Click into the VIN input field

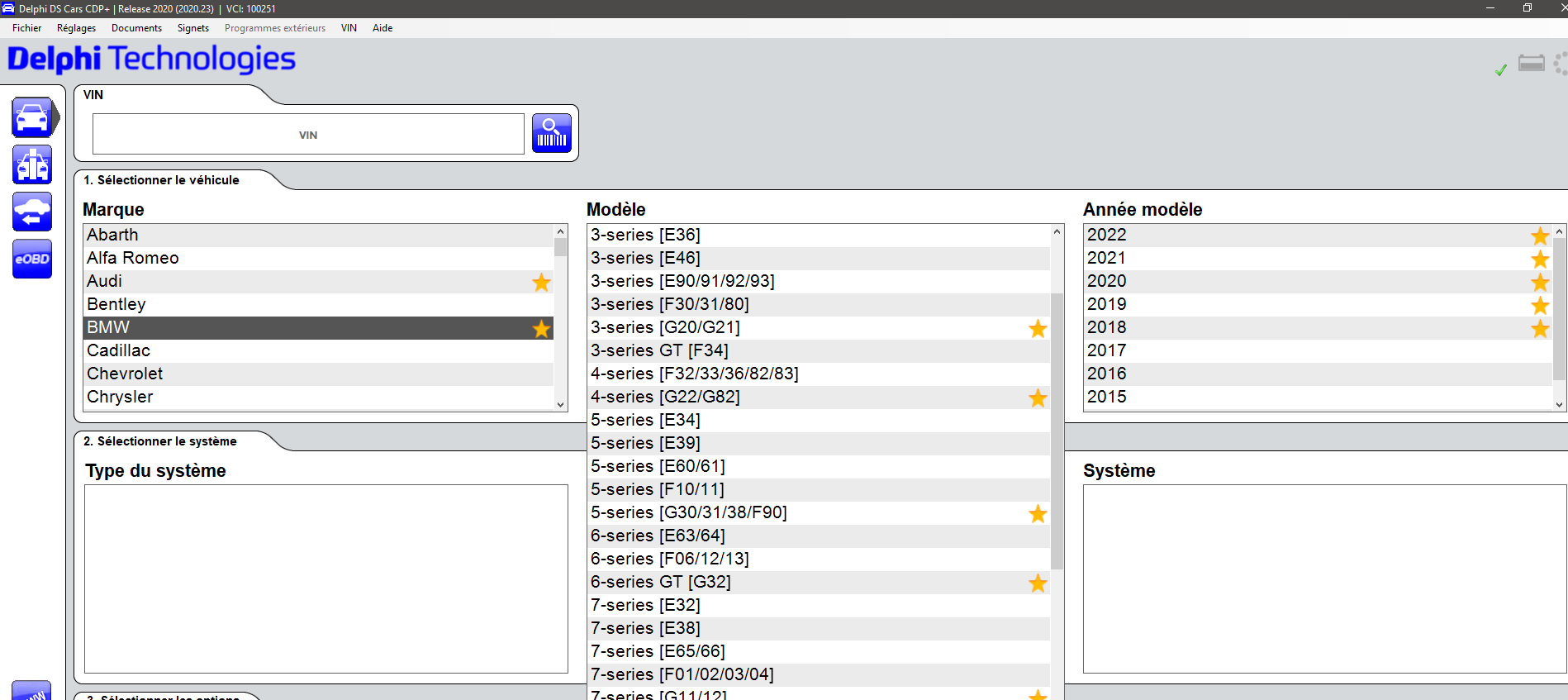[x=308, y=134]
